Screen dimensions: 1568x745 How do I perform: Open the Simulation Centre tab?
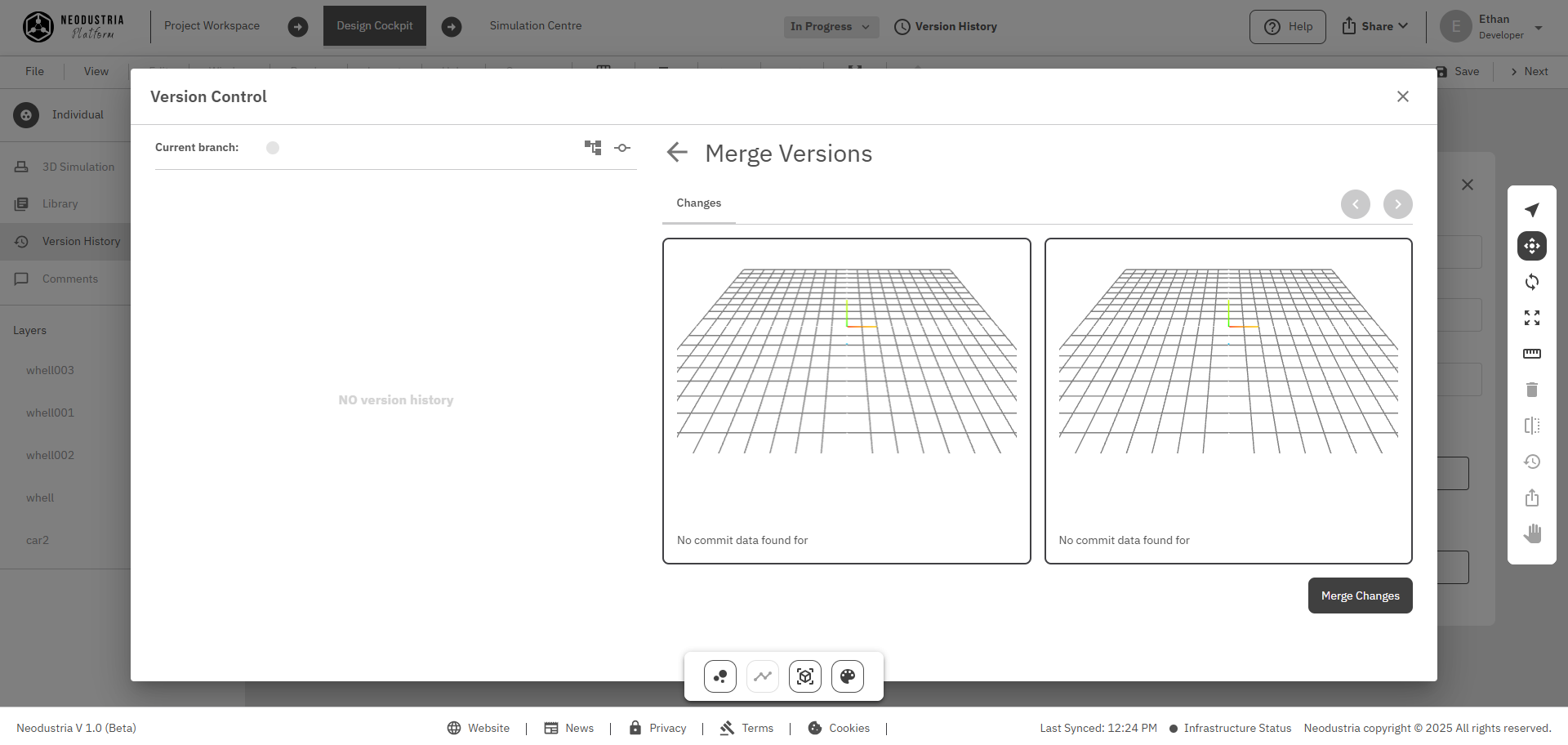(536, 26)
